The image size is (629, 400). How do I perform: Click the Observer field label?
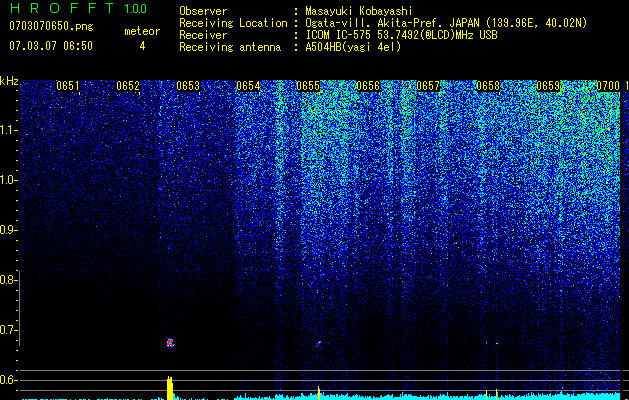click(203, 11)
